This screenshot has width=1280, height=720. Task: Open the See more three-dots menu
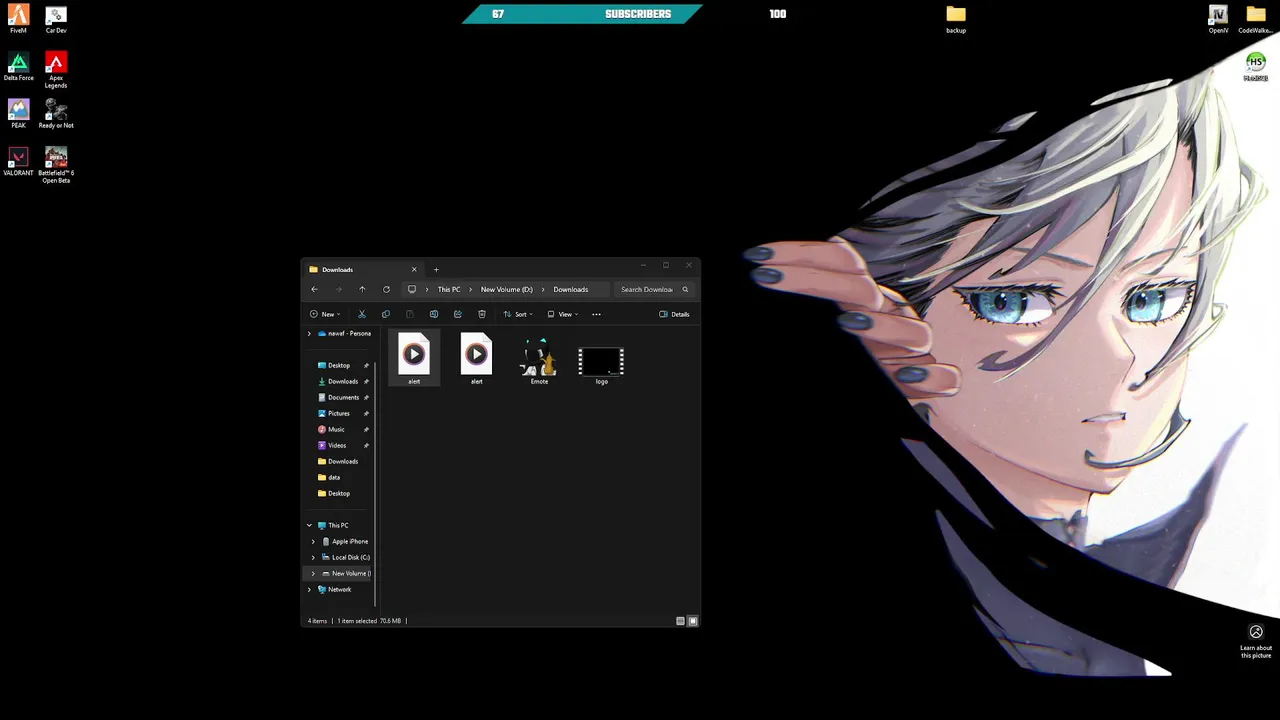point(596,314)
